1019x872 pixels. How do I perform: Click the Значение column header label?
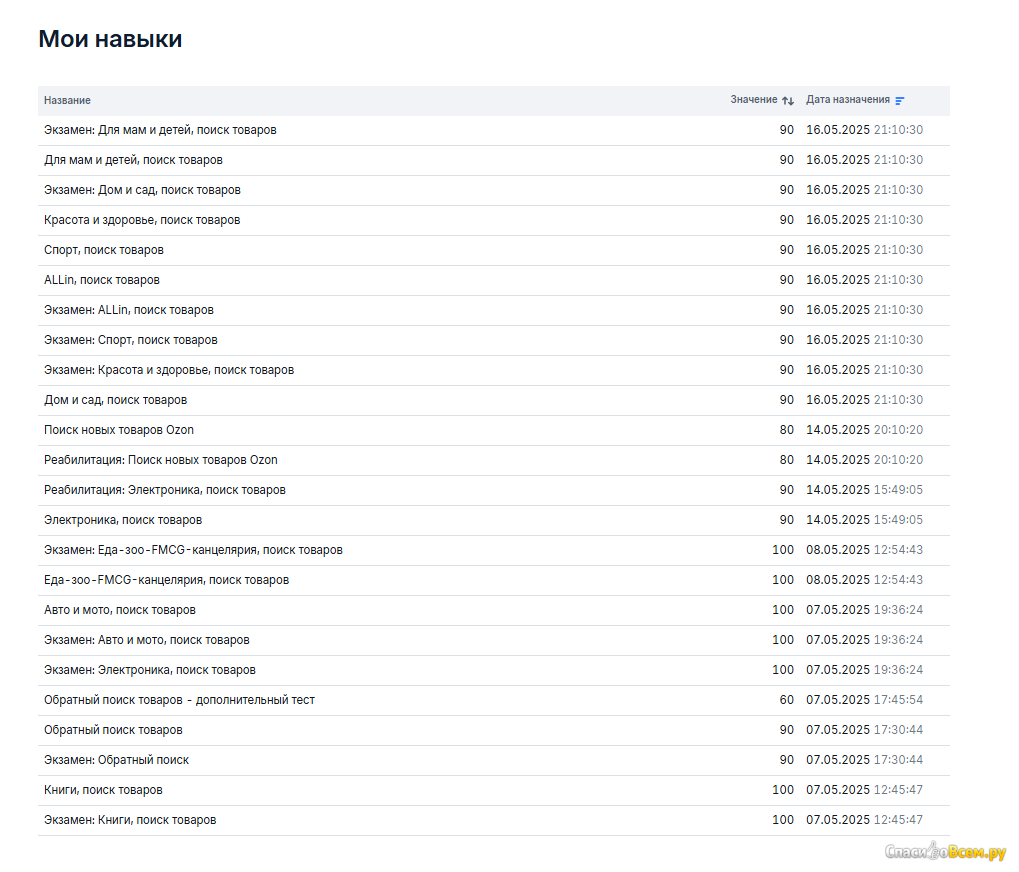point(754,100)
